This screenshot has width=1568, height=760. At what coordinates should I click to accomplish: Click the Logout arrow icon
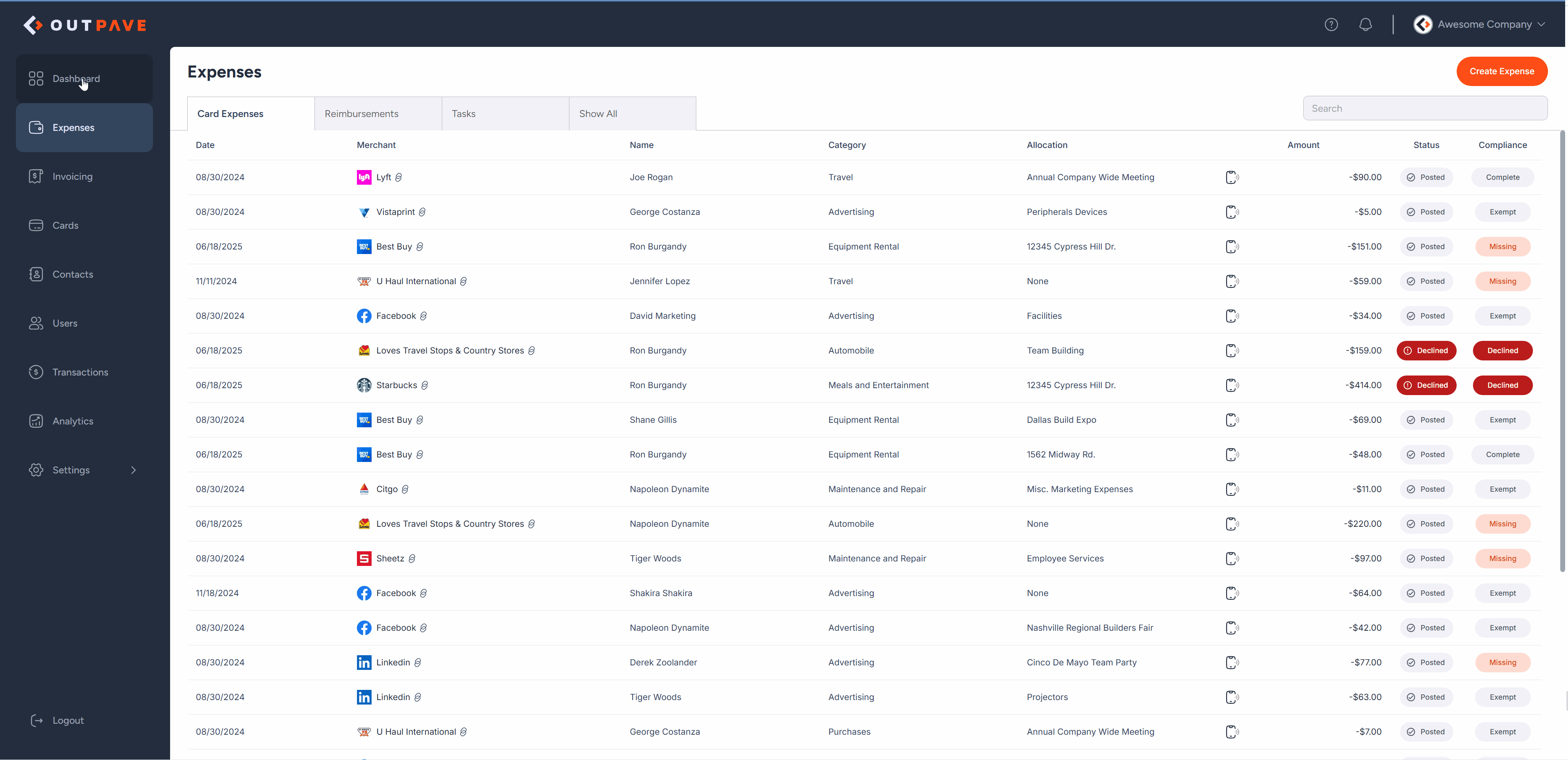37,720
